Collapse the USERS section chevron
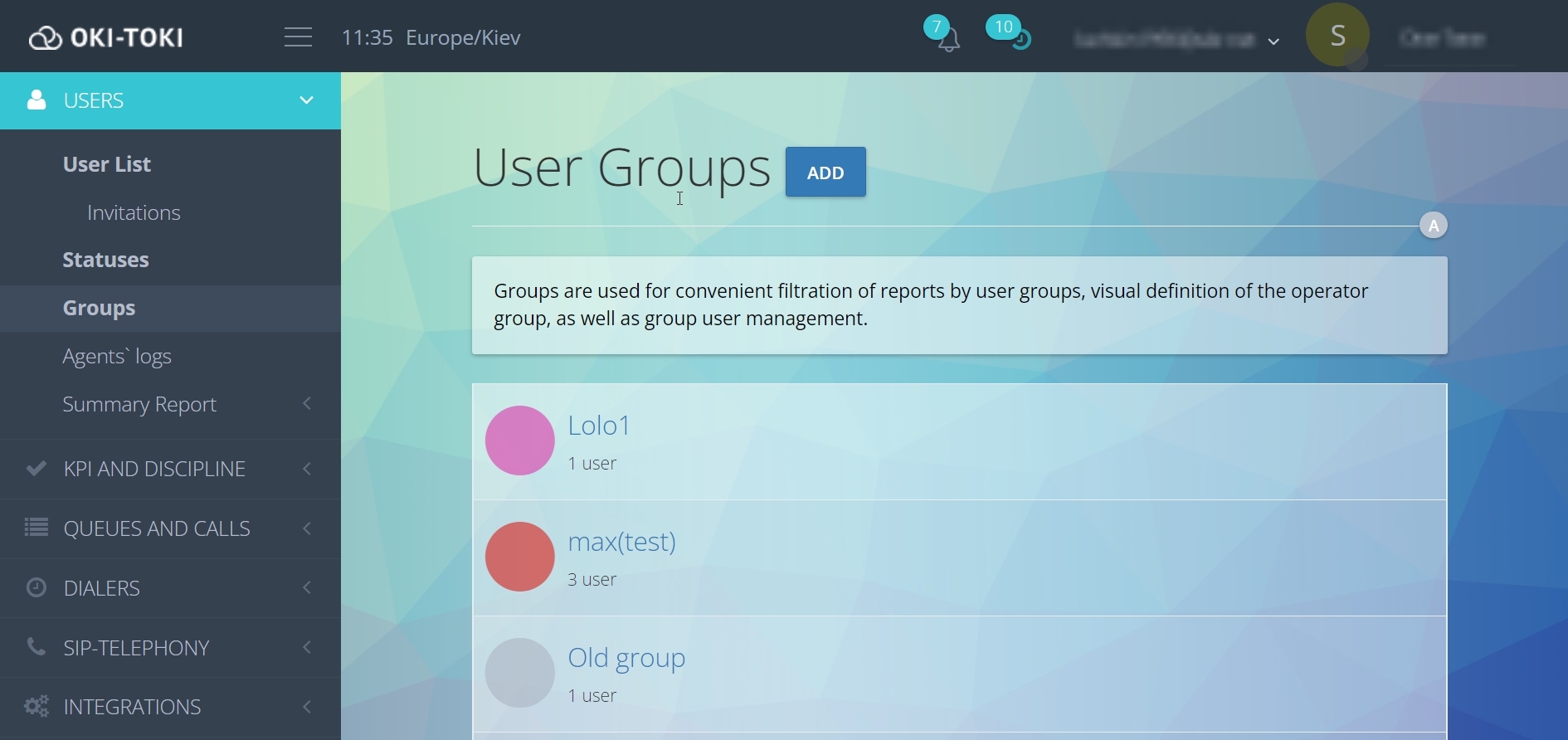This screenshot has height=740, width=1568. click(x=307, y=100)
